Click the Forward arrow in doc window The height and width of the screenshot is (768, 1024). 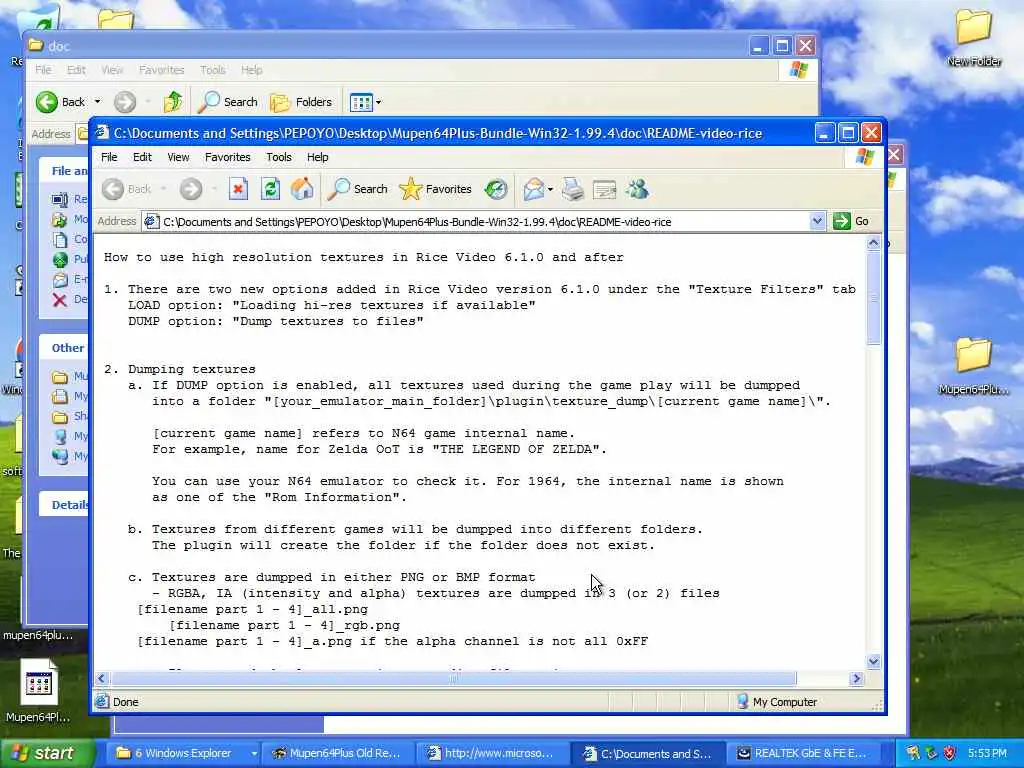tap(125, 102)
